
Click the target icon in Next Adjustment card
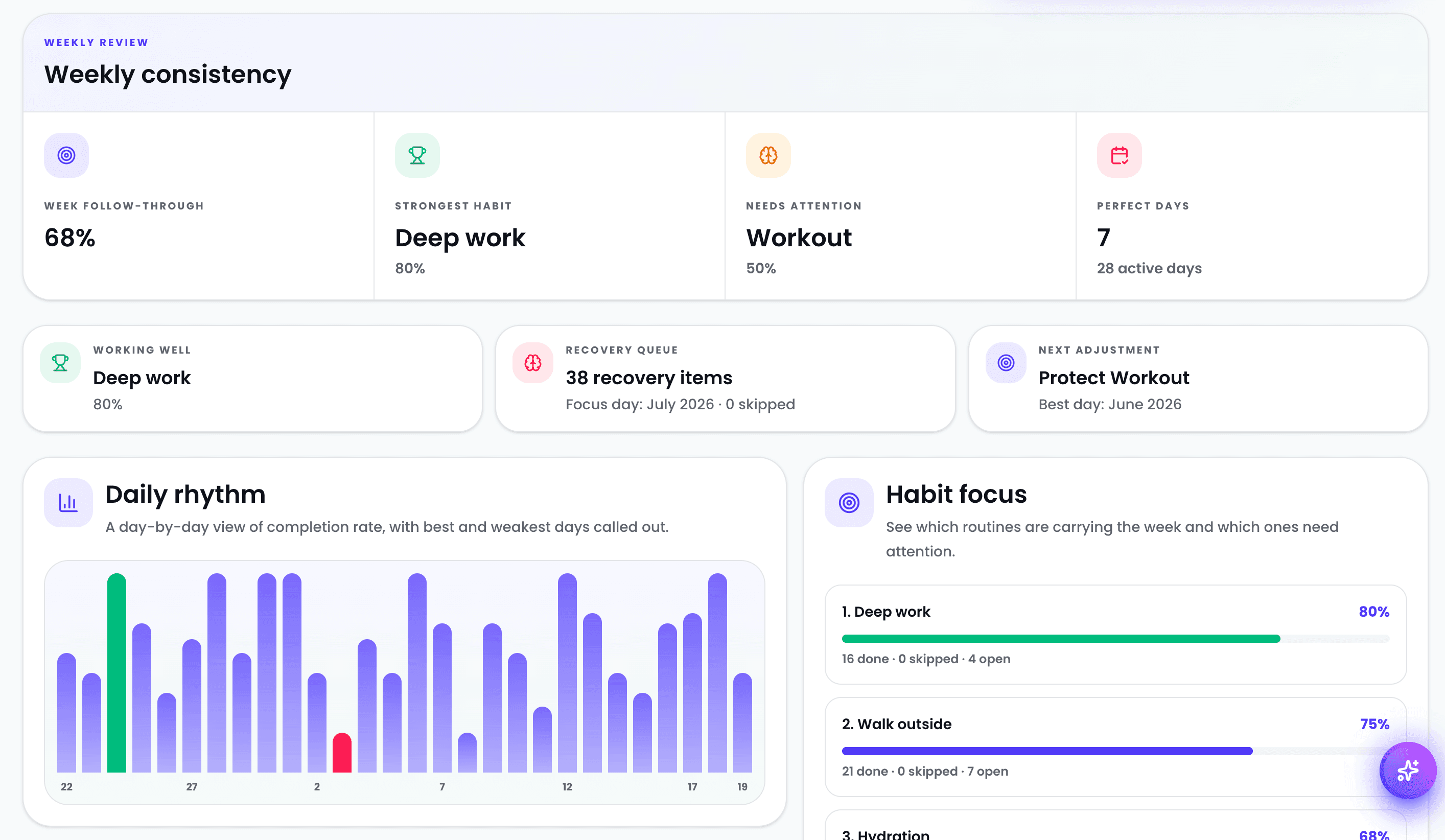coord(1006,362)
